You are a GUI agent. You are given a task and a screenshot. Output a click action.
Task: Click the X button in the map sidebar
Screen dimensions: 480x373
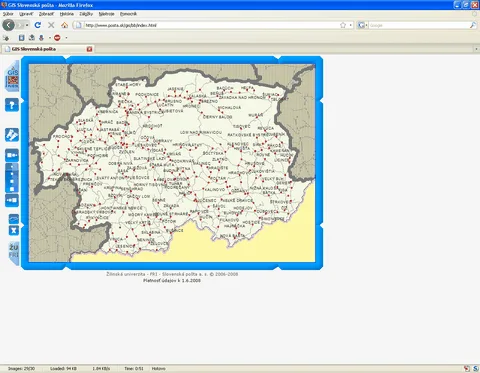[13, 230]
